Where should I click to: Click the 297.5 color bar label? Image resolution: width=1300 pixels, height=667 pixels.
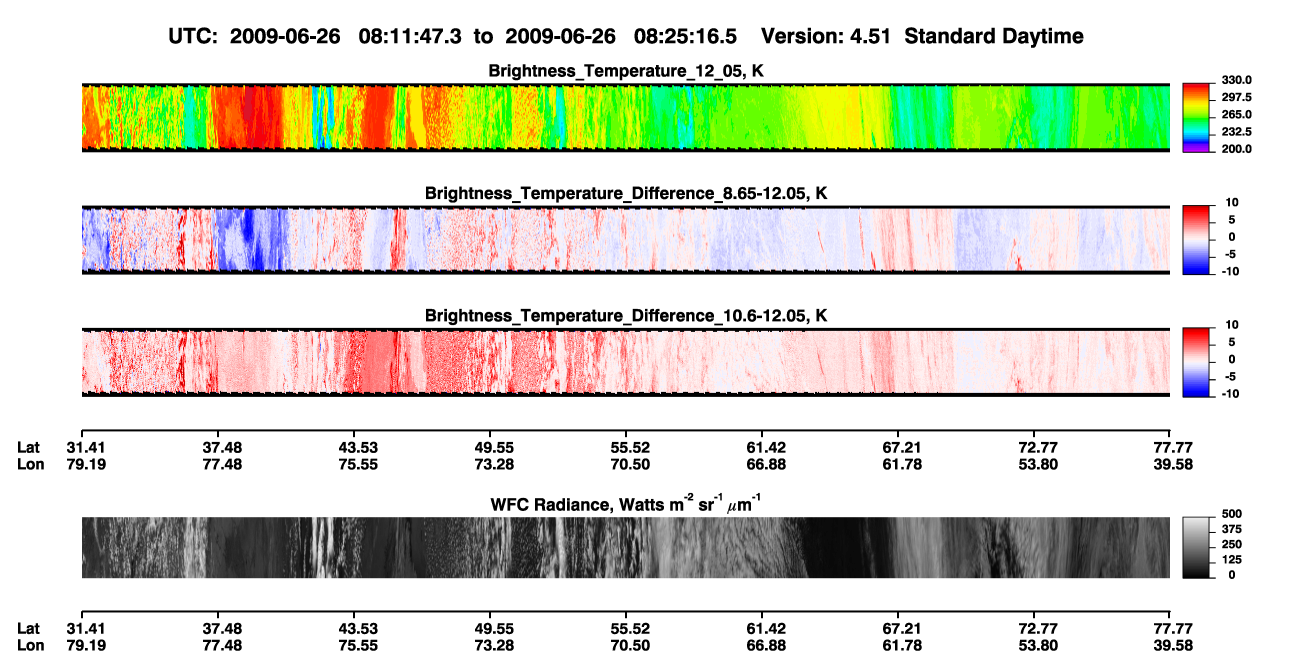click(1237, 97)
